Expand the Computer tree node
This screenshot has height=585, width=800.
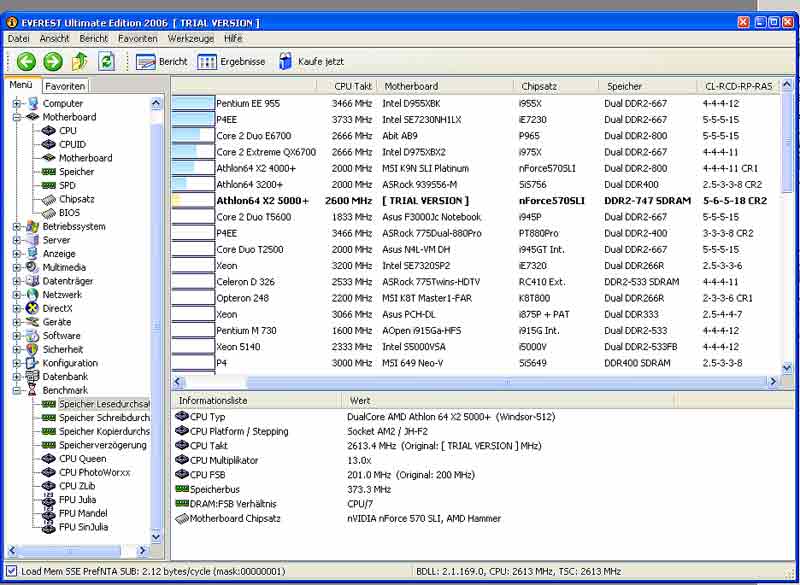[x=17, y=104]
